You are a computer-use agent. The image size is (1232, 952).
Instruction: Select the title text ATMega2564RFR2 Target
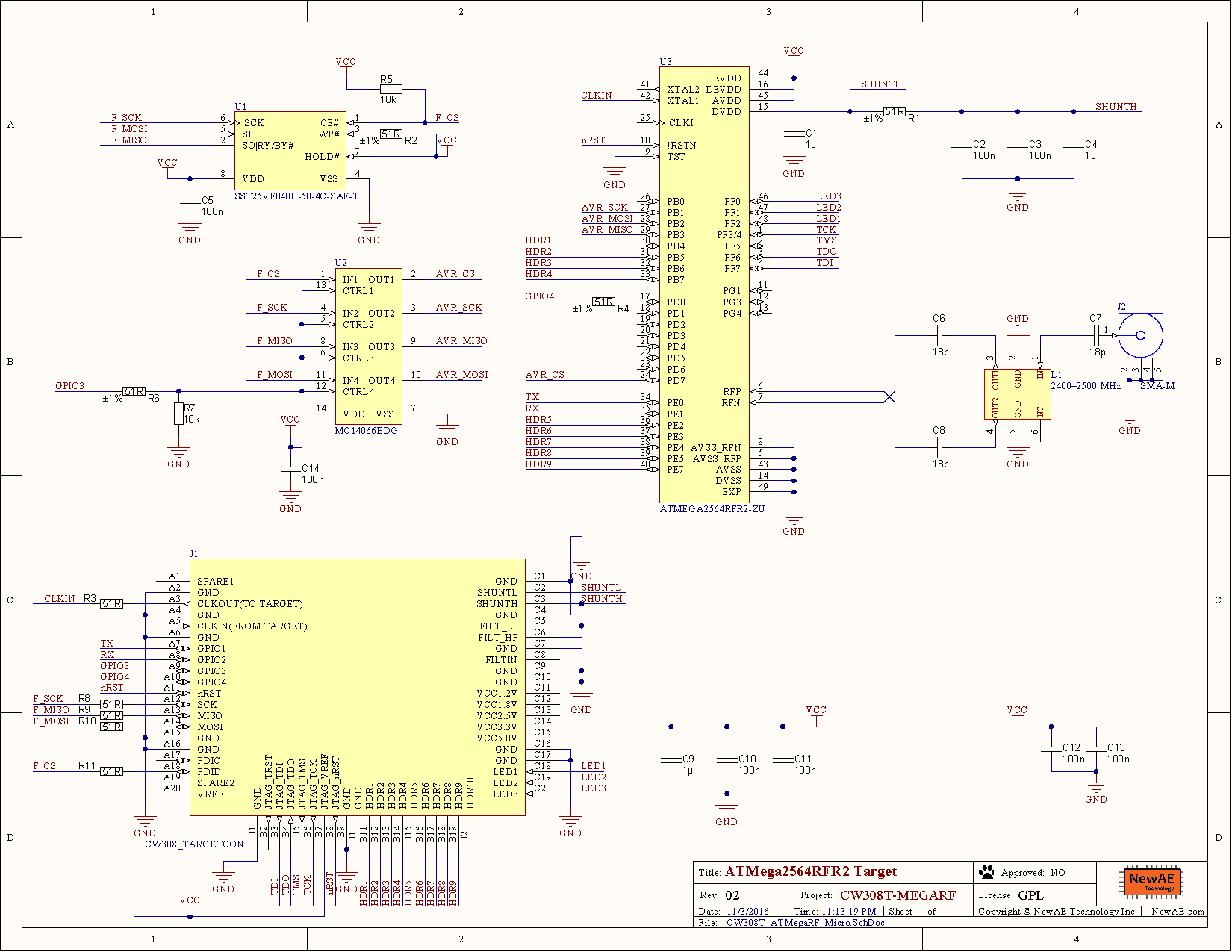[811, 871]
